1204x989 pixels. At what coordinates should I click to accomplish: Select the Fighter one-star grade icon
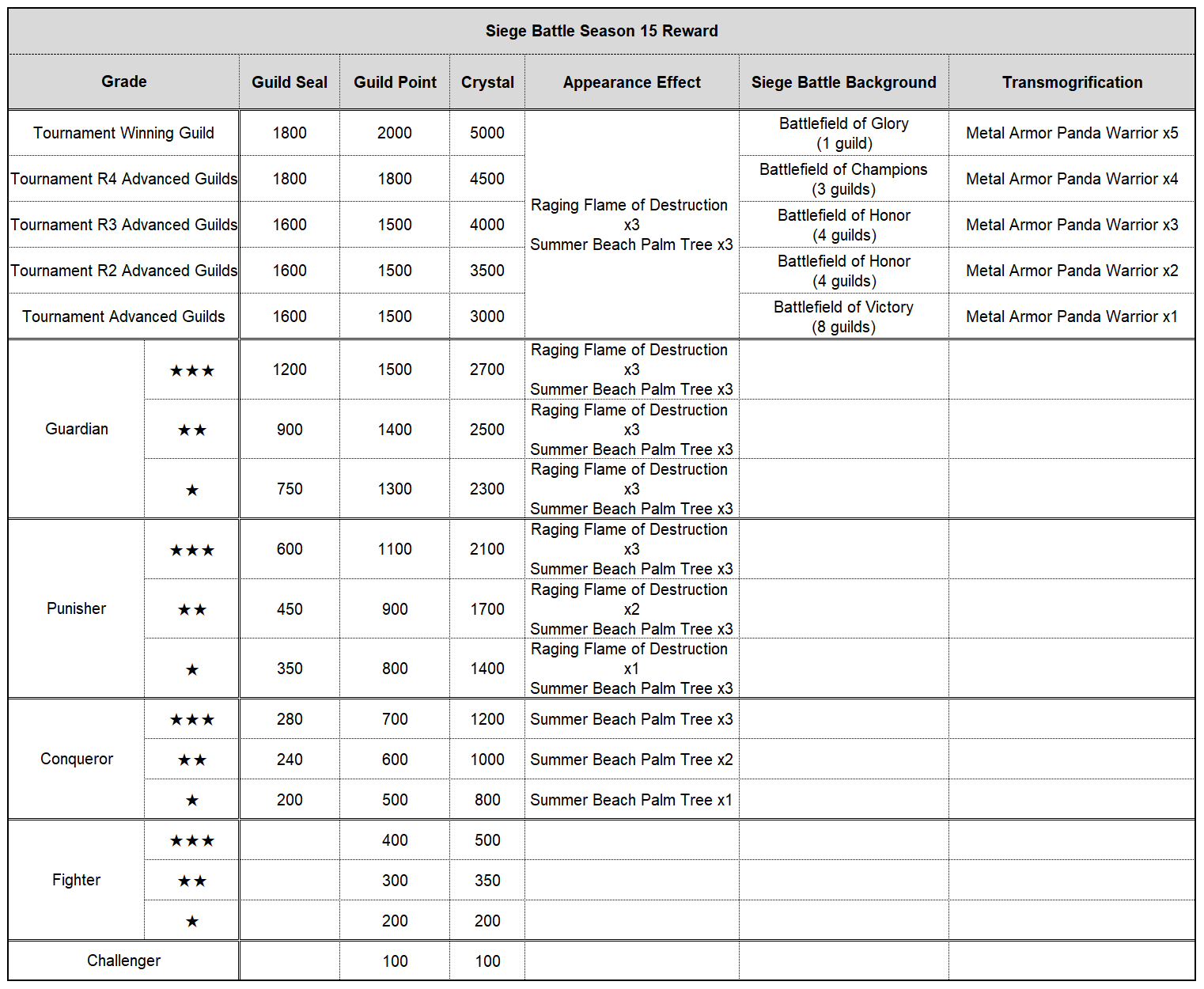(191, 922)
